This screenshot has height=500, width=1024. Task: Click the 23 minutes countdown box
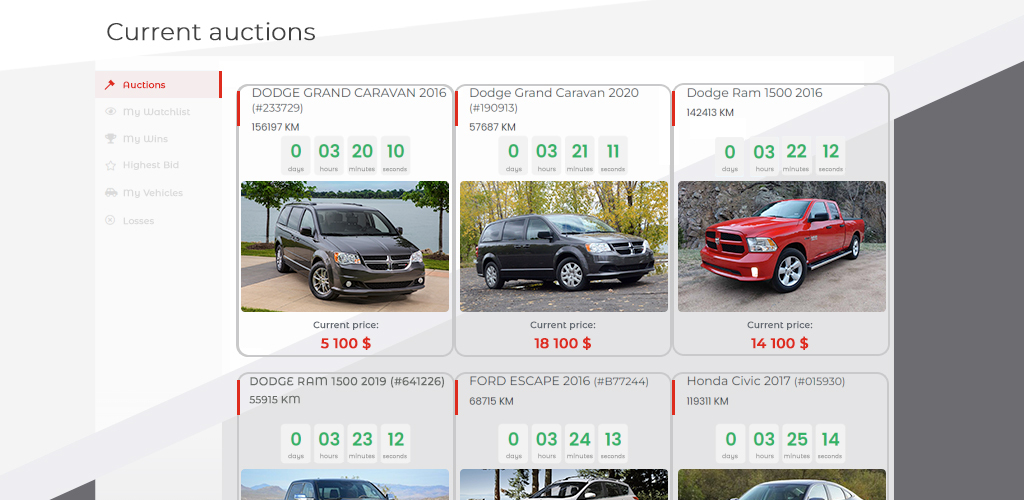tap(362, 443)
